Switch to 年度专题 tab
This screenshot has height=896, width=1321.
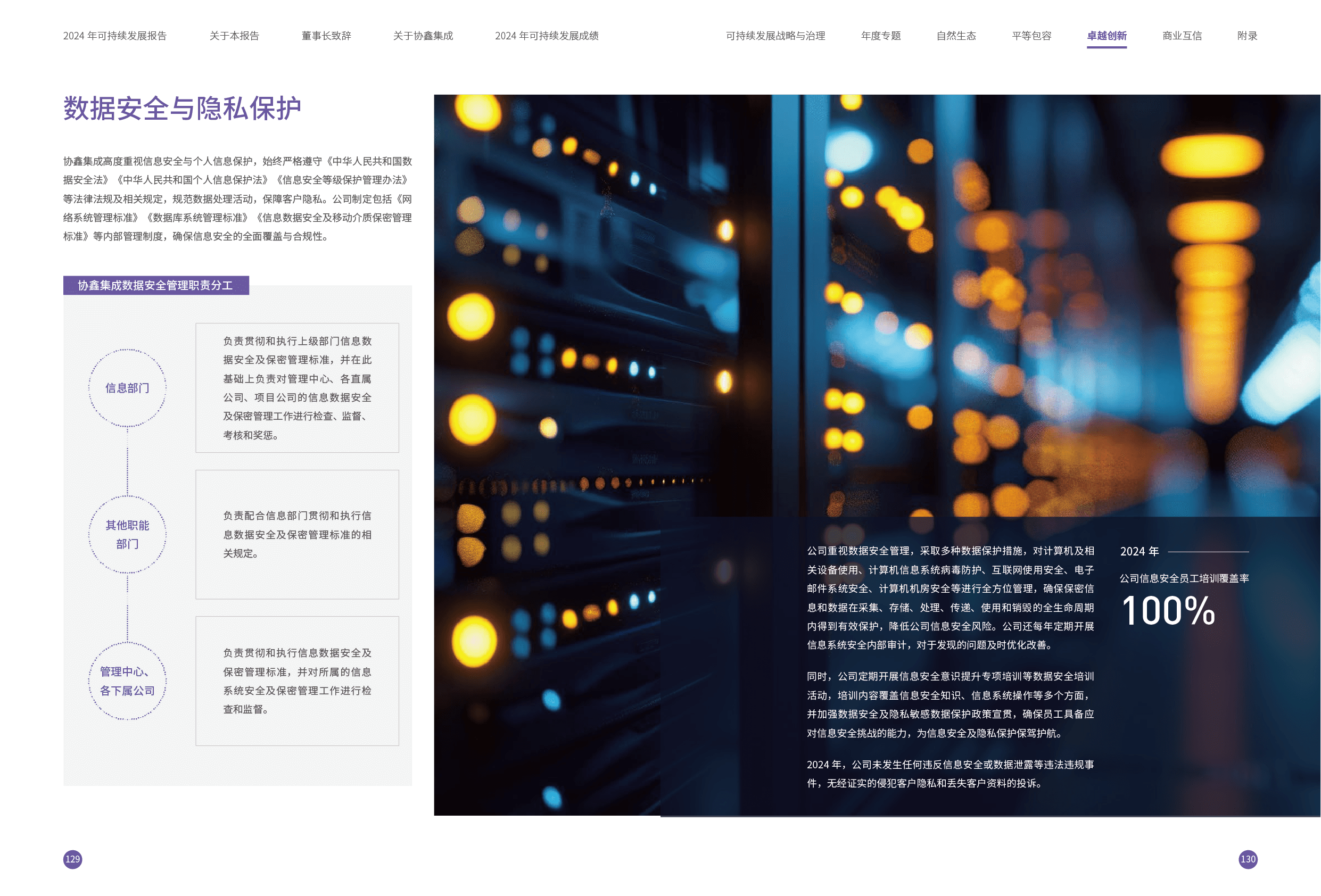(880, 36)
